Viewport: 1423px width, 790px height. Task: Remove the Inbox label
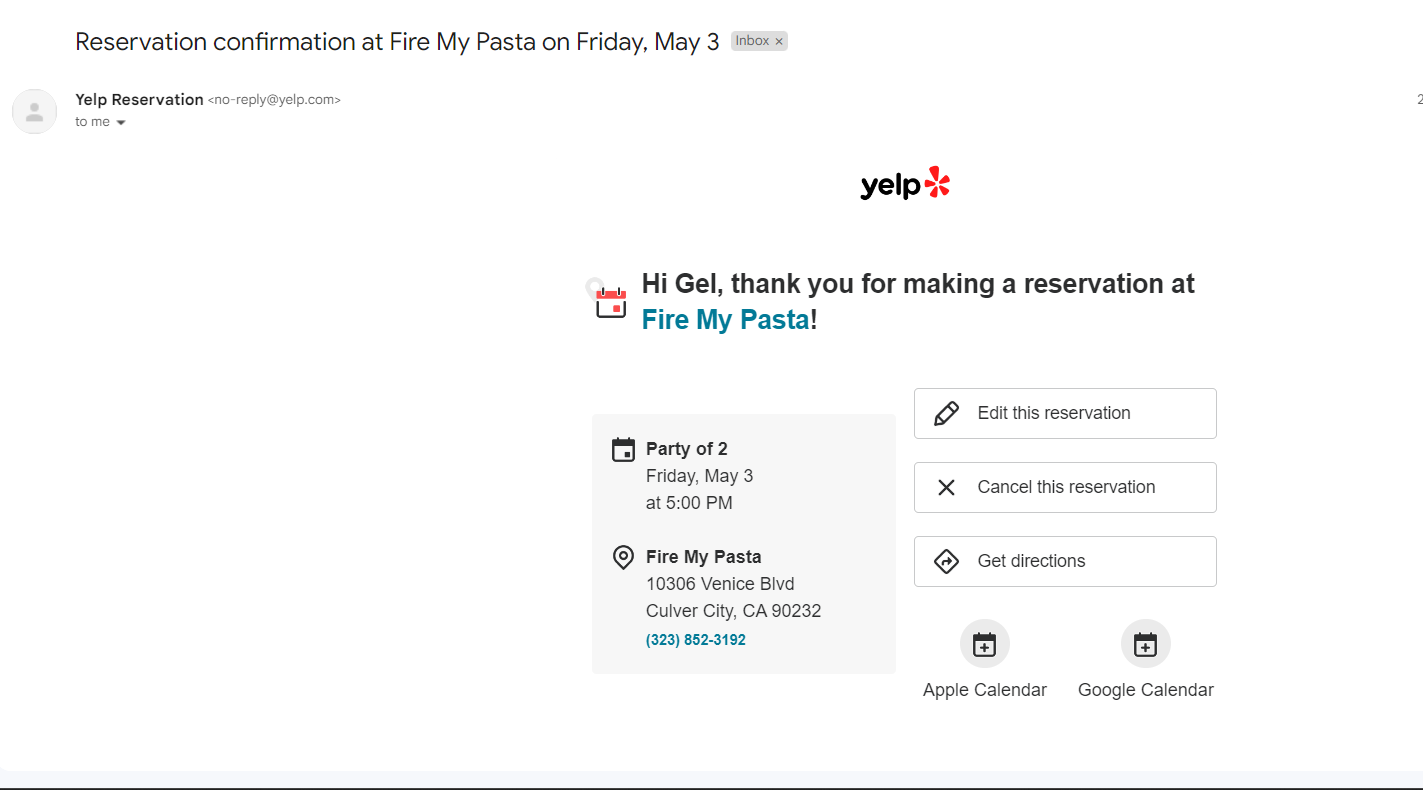coord(779,42)
